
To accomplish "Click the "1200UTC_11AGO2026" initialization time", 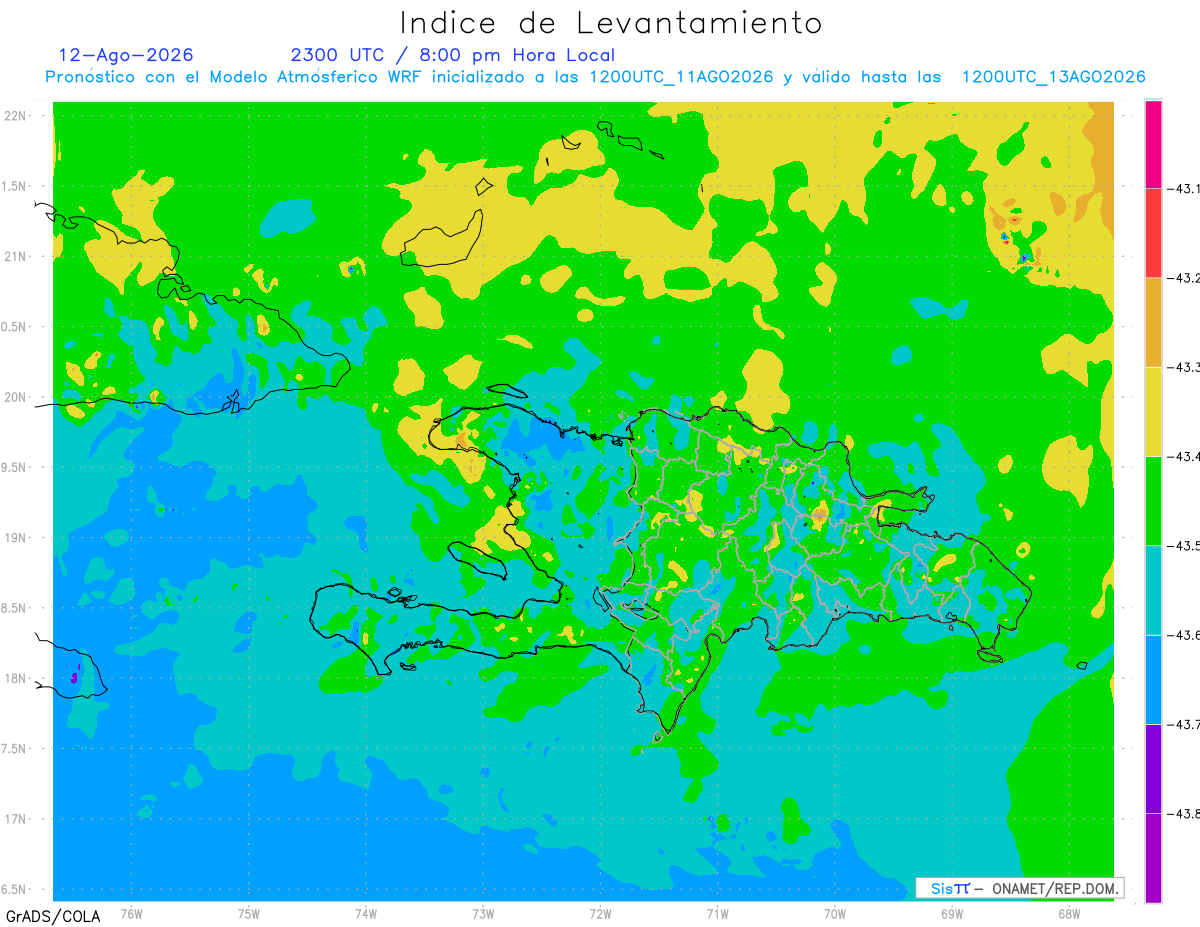I will click(681, 77).
